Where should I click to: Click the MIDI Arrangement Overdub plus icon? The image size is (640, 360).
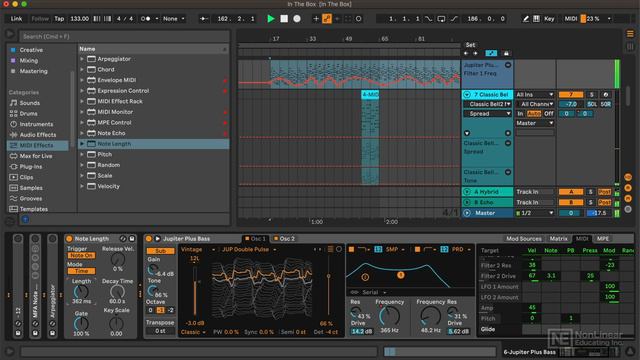point(316,19)
